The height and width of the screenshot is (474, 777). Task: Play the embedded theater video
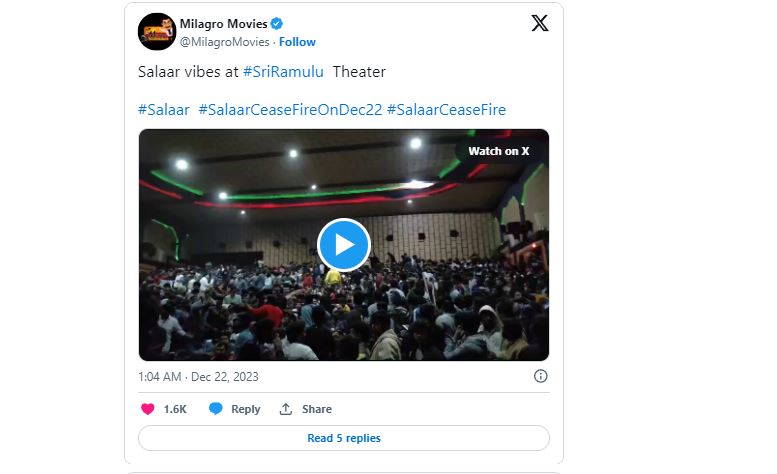click(x=344, y=244)
